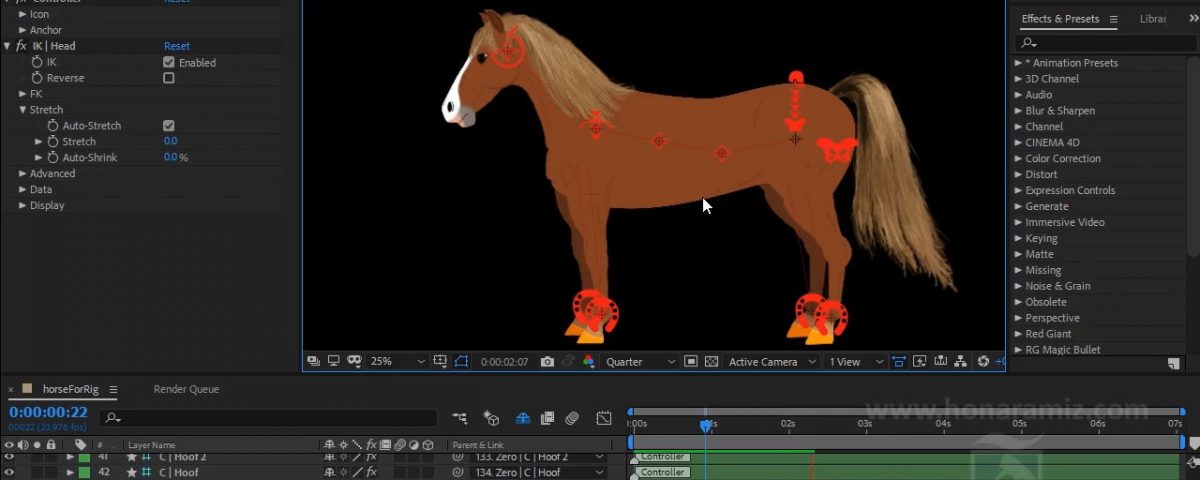Click the pixel aspect ratio correction icon
This screenshot has width=1200, height=480.
899,362
